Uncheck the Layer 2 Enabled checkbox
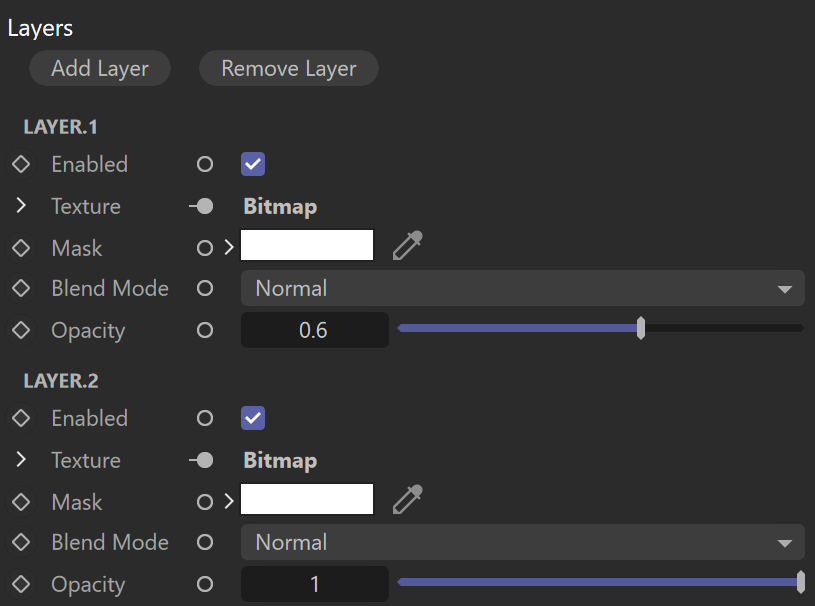 (x=253, y=418)
